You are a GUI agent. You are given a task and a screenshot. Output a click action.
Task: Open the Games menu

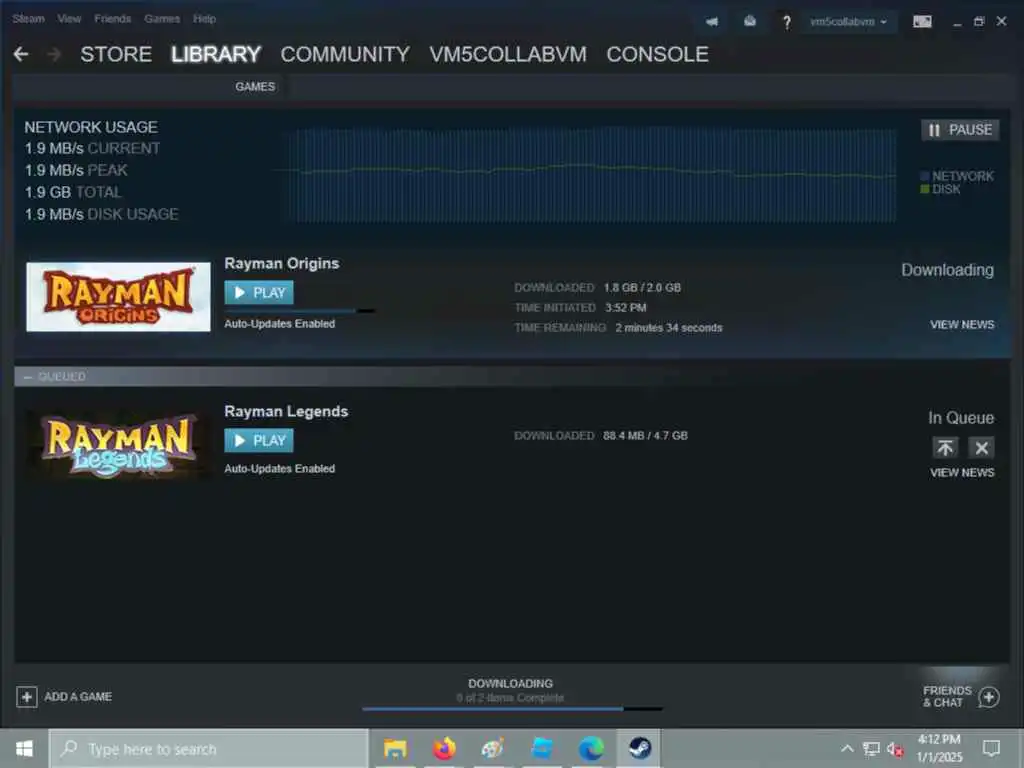coord(162,19)
